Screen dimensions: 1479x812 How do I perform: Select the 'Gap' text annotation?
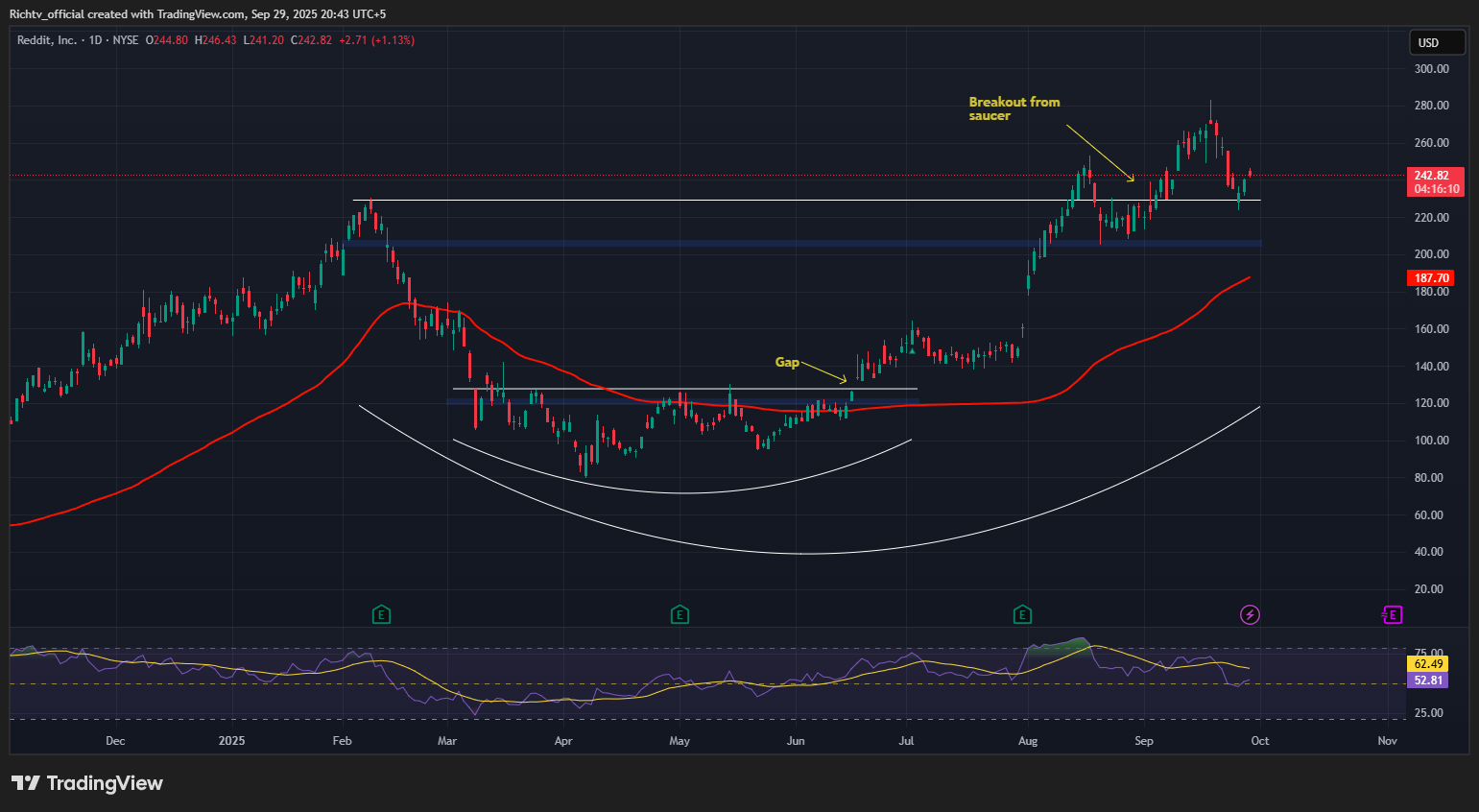pos(787,362)
